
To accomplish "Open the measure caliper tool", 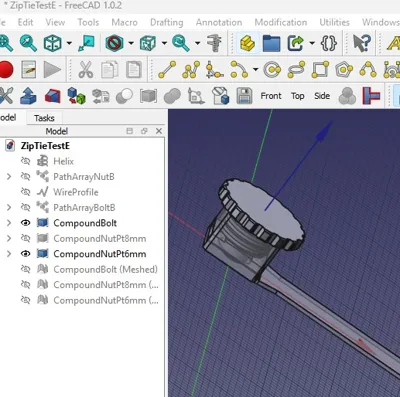I will [x=214, y=43].
